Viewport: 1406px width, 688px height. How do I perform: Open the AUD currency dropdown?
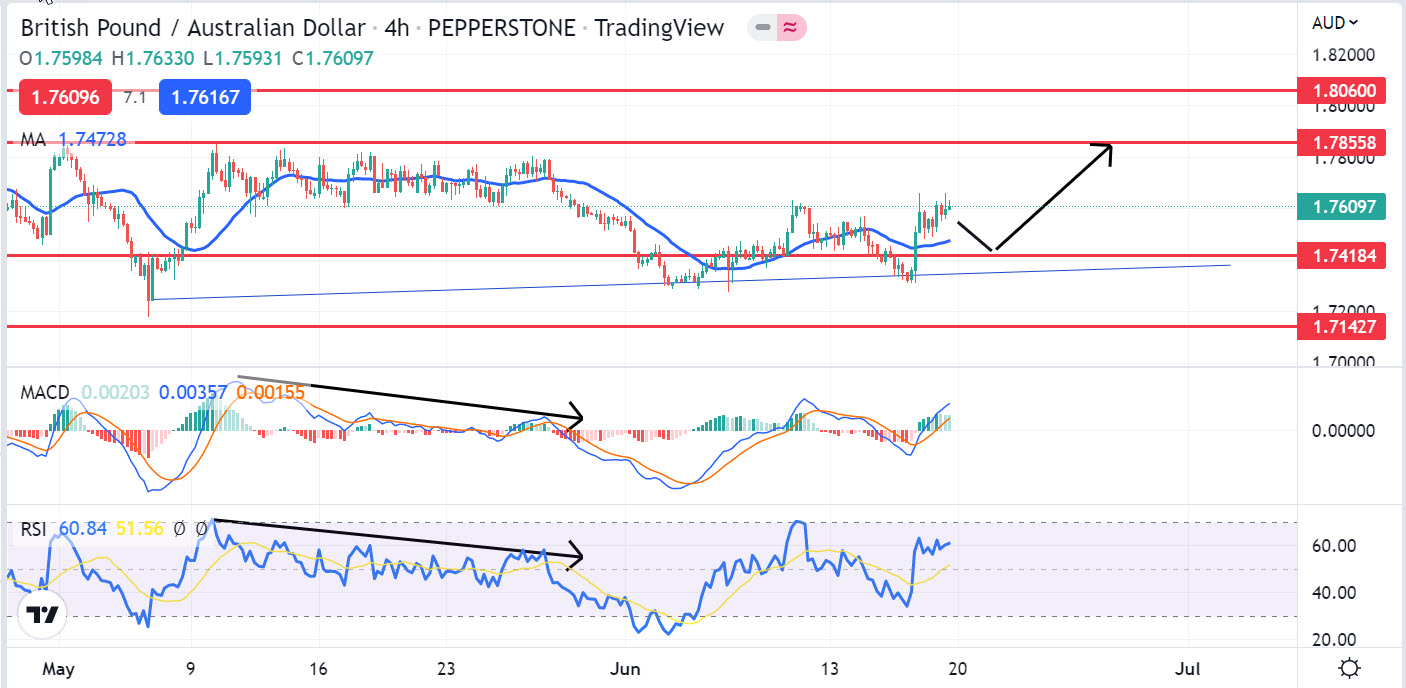[x=1336, y=22]
